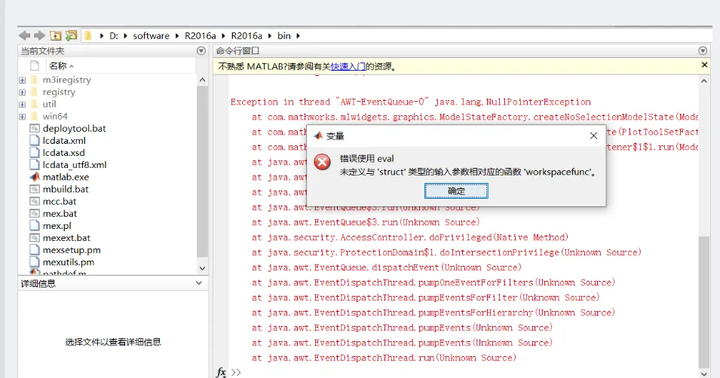Image resolution: width=720 pixels, height=378 pixels.
Task: Go up one folder level
Action: click(x=56, y=35)
